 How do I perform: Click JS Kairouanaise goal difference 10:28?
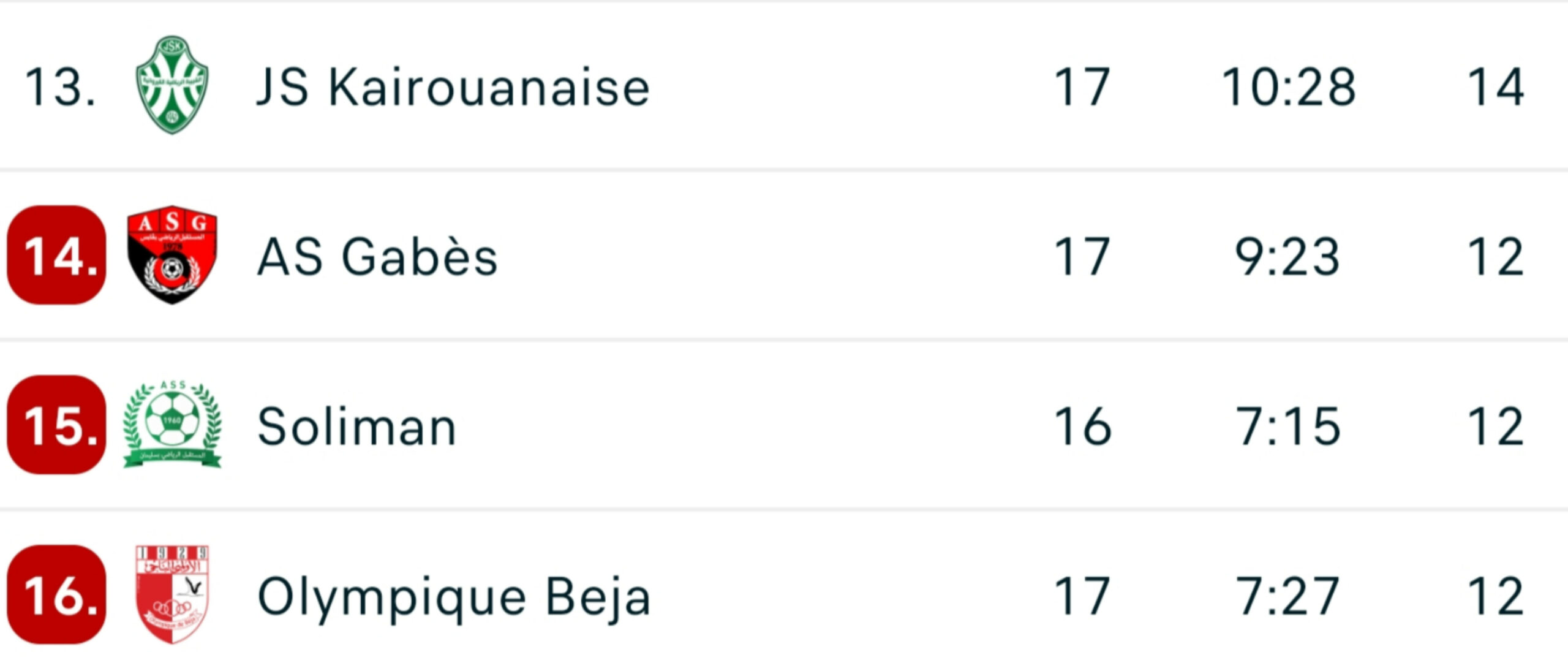[x=1289, y=87]
